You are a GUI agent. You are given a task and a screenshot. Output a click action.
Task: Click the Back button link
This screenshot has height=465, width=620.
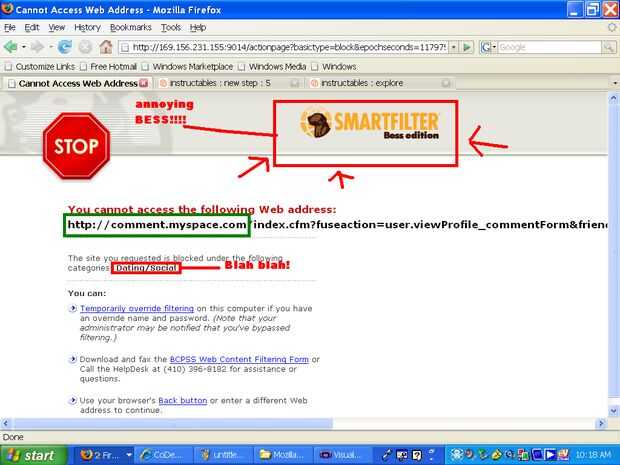(183, 401)
